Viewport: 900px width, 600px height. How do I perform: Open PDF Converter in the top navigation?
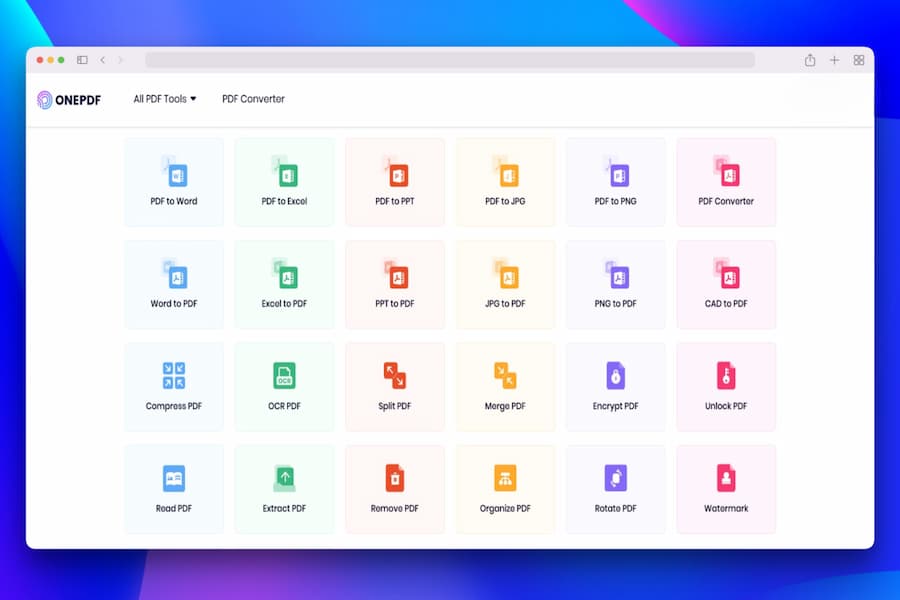253,99
